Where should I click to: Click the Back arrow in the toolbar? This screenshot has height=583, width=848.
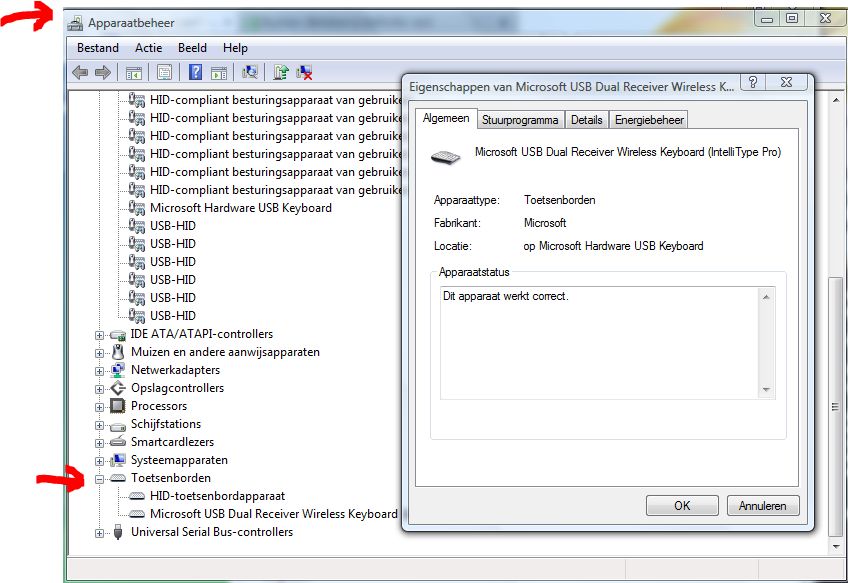(x=80, y=72)
